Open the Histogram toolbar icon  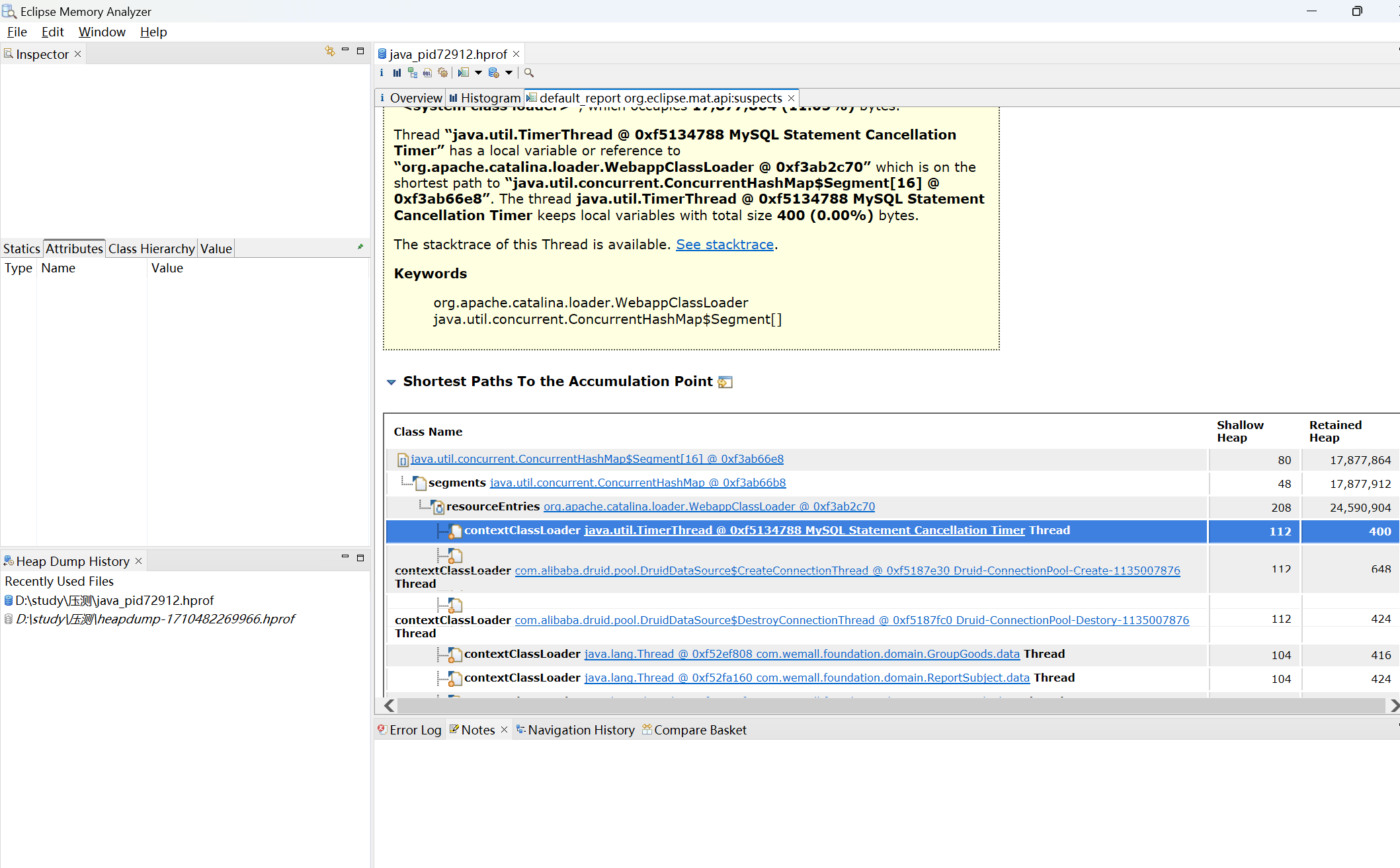coord(397,73)
